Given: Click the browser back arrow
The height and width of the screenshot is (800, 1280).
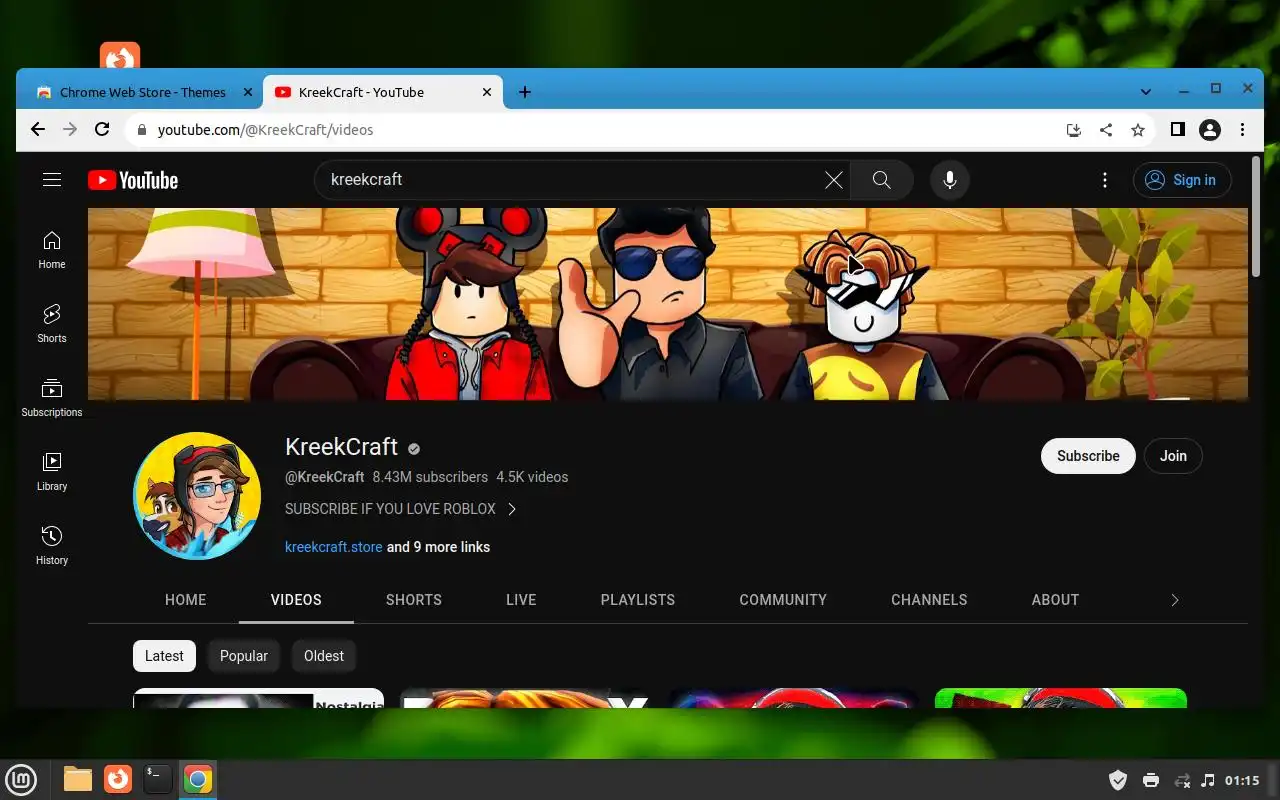Looking at the screenshot, I should [38, 129].
